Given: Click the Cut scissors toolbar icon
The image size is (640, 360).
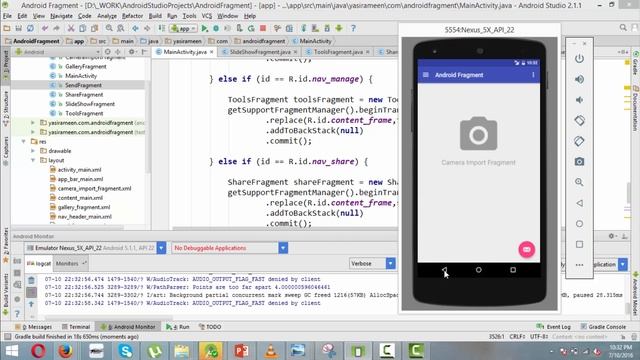Looking at the screenshot, I should pos(71,29).
